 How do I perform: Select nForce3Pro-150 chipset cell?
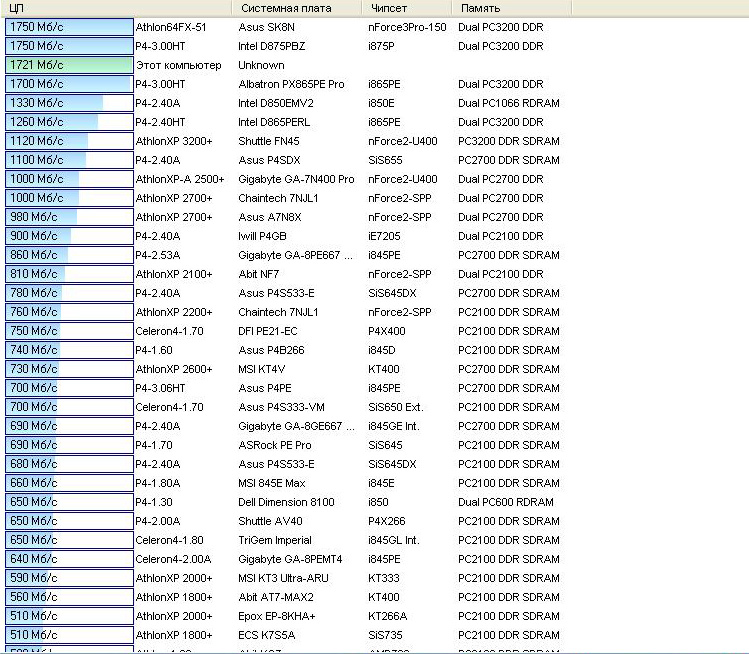tap(407, 27)
